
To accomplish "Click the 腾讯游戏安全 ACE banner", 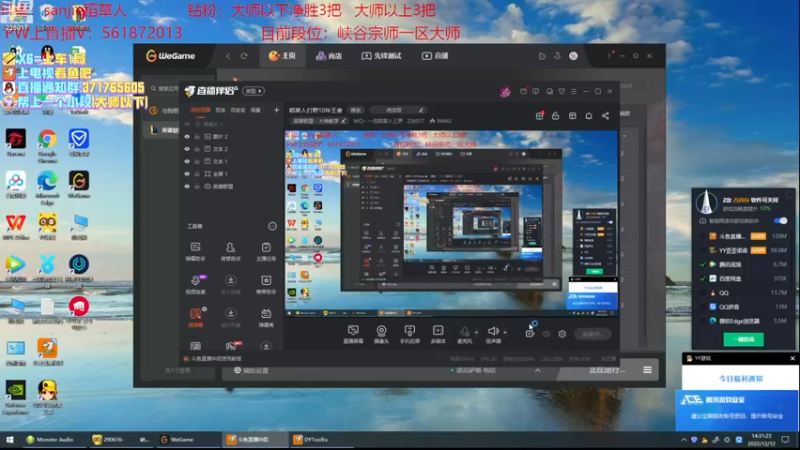I will 737,409.
